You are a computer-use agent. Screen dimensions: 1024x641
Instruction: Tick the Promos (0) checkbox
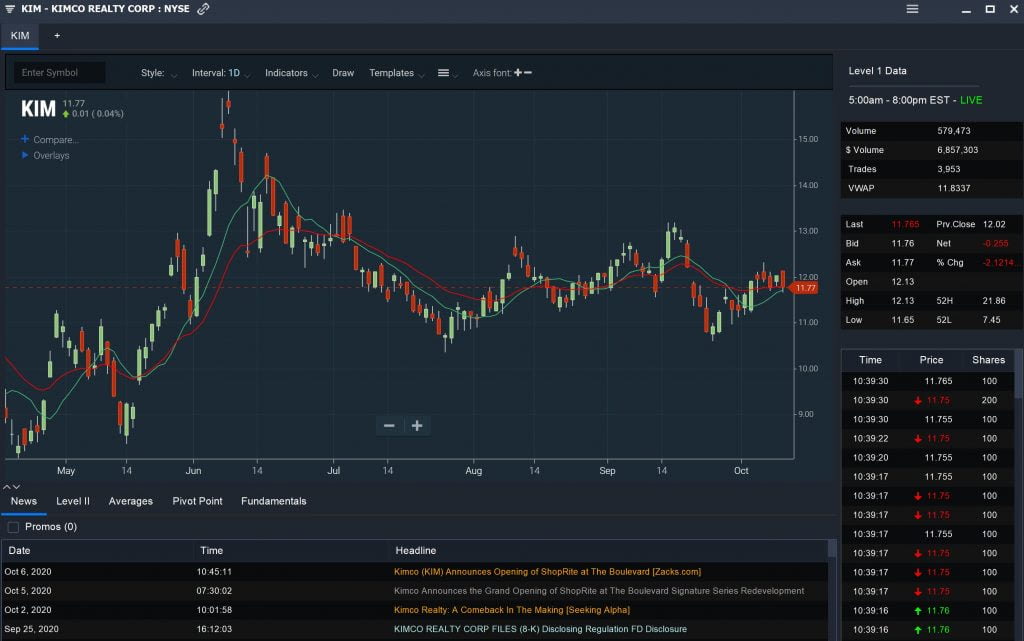(13, 527)
